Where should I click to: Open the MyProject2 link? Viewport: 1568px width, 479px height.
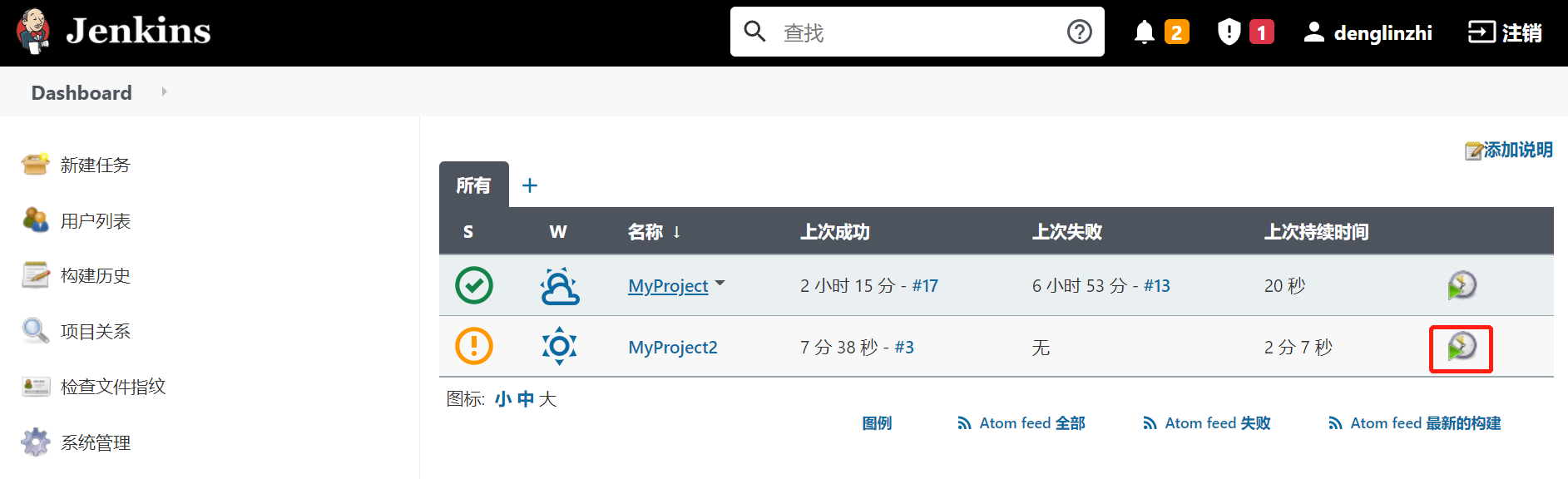(672, 347)
